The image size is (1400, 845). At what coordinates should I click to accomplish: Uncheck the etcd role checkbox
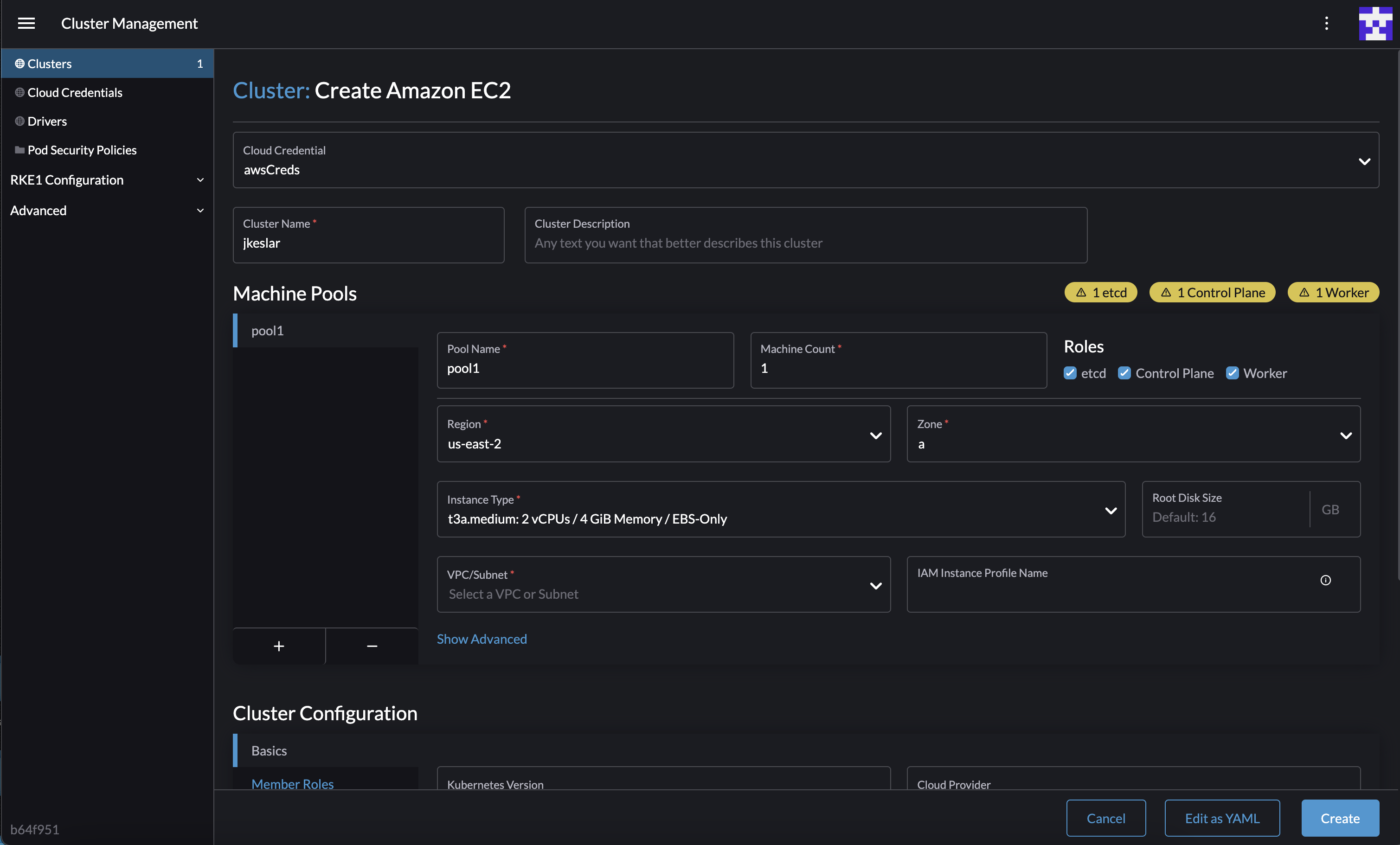[1071, 373]
